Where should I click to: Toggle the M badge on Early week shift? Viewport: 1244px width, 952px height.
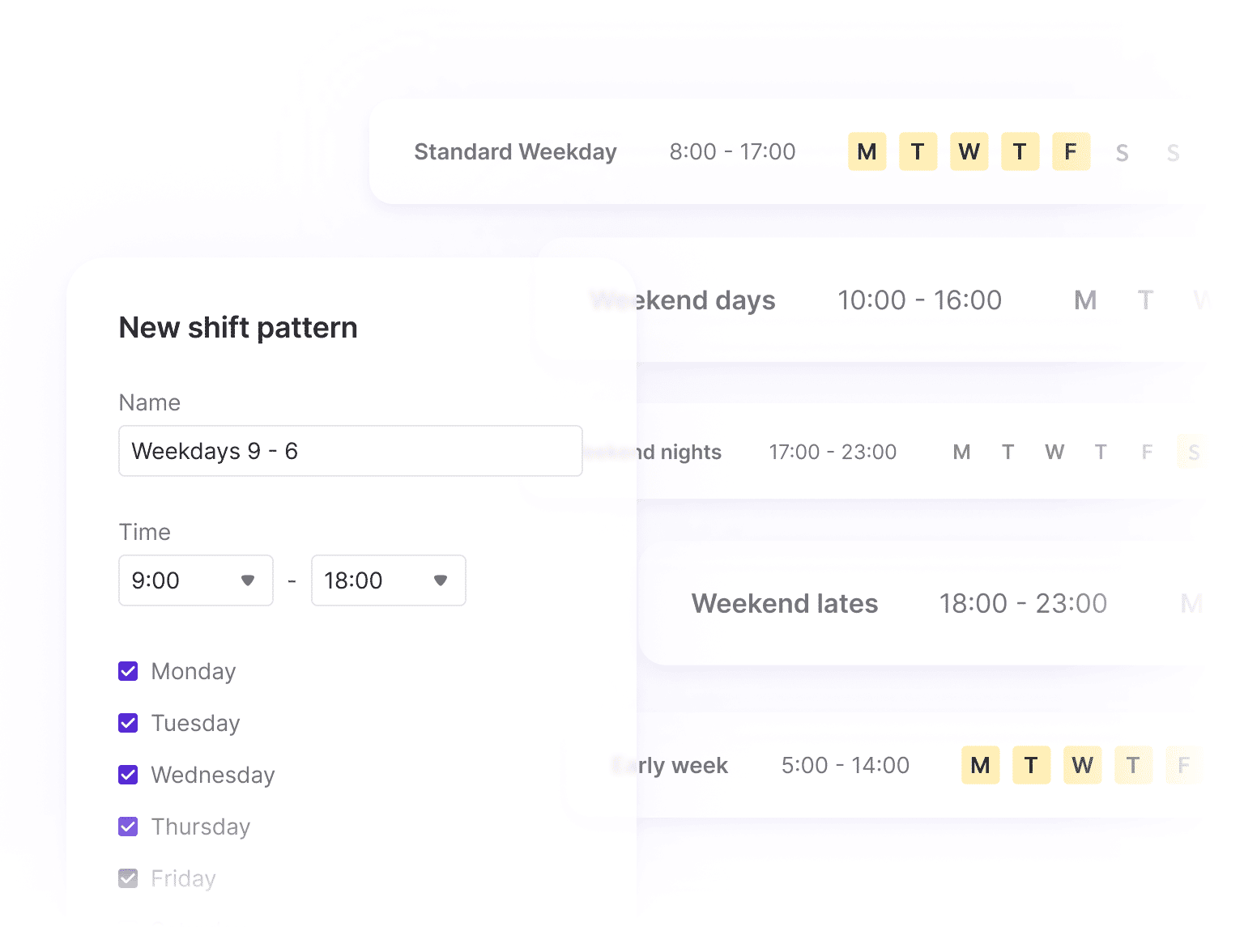pyautogui.click(x=980, y=765)
